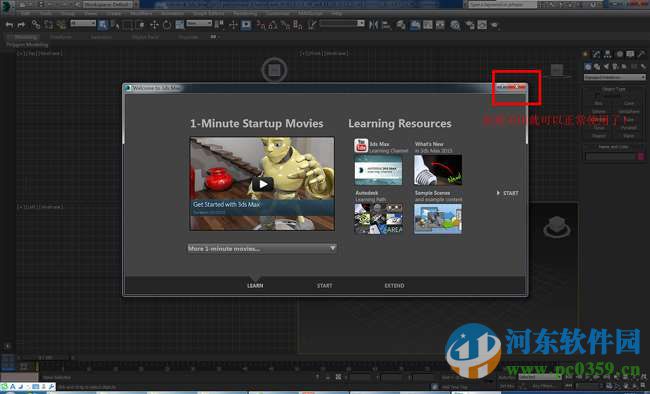Choose the Select and Move tool

point(154,25)
